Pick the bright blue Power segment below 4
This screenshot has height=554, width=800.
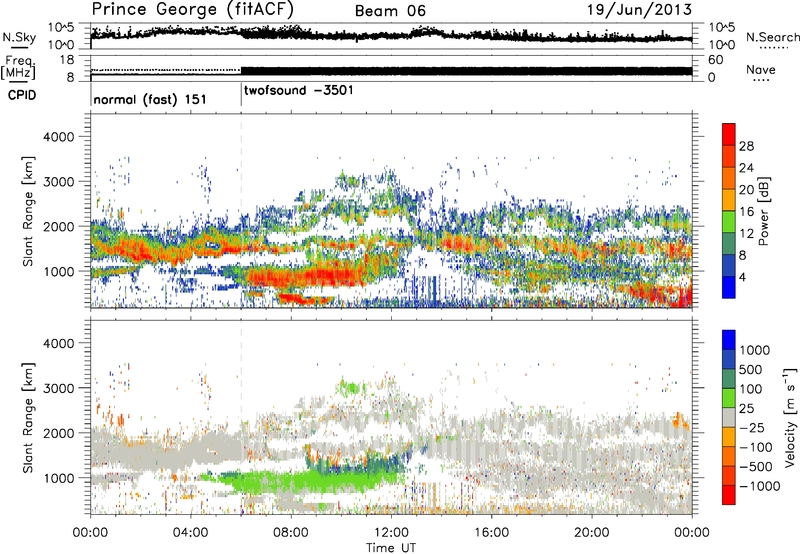(729, 288)
